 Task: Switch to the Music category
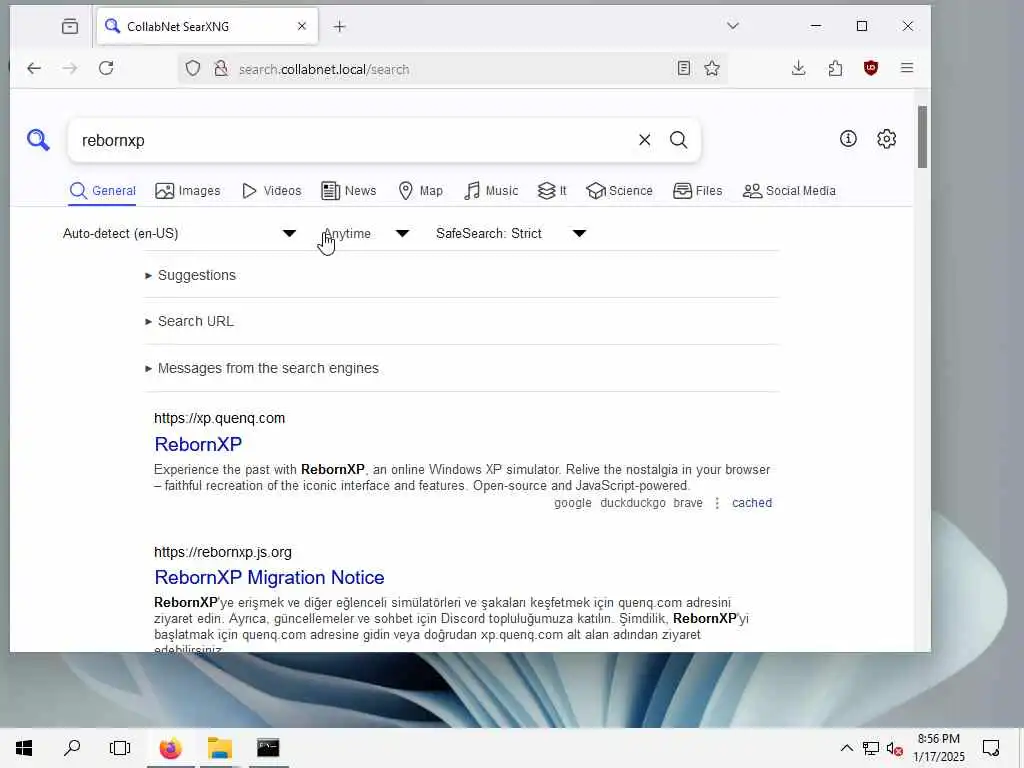tap(490, 191)
